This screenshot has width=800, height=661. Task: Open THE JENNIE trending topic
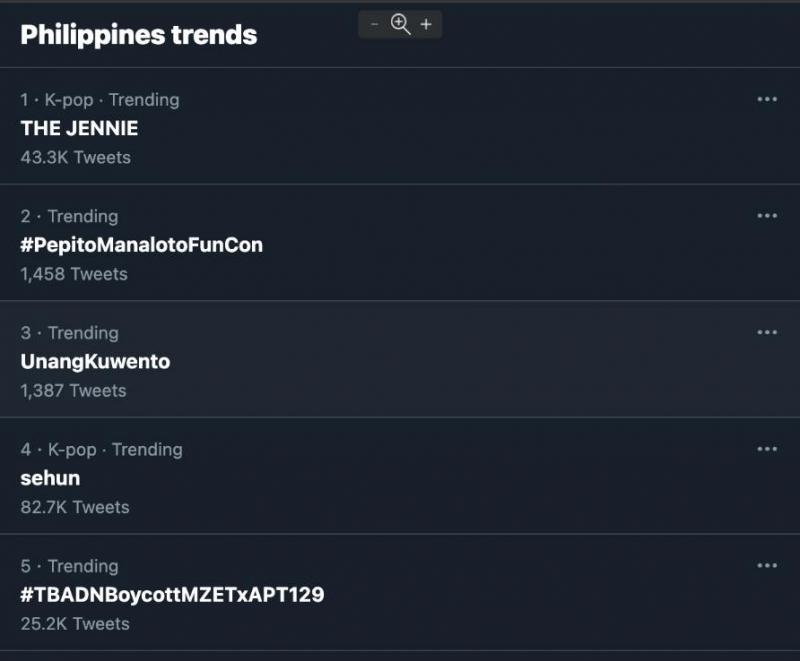click(x=79, y=128)
